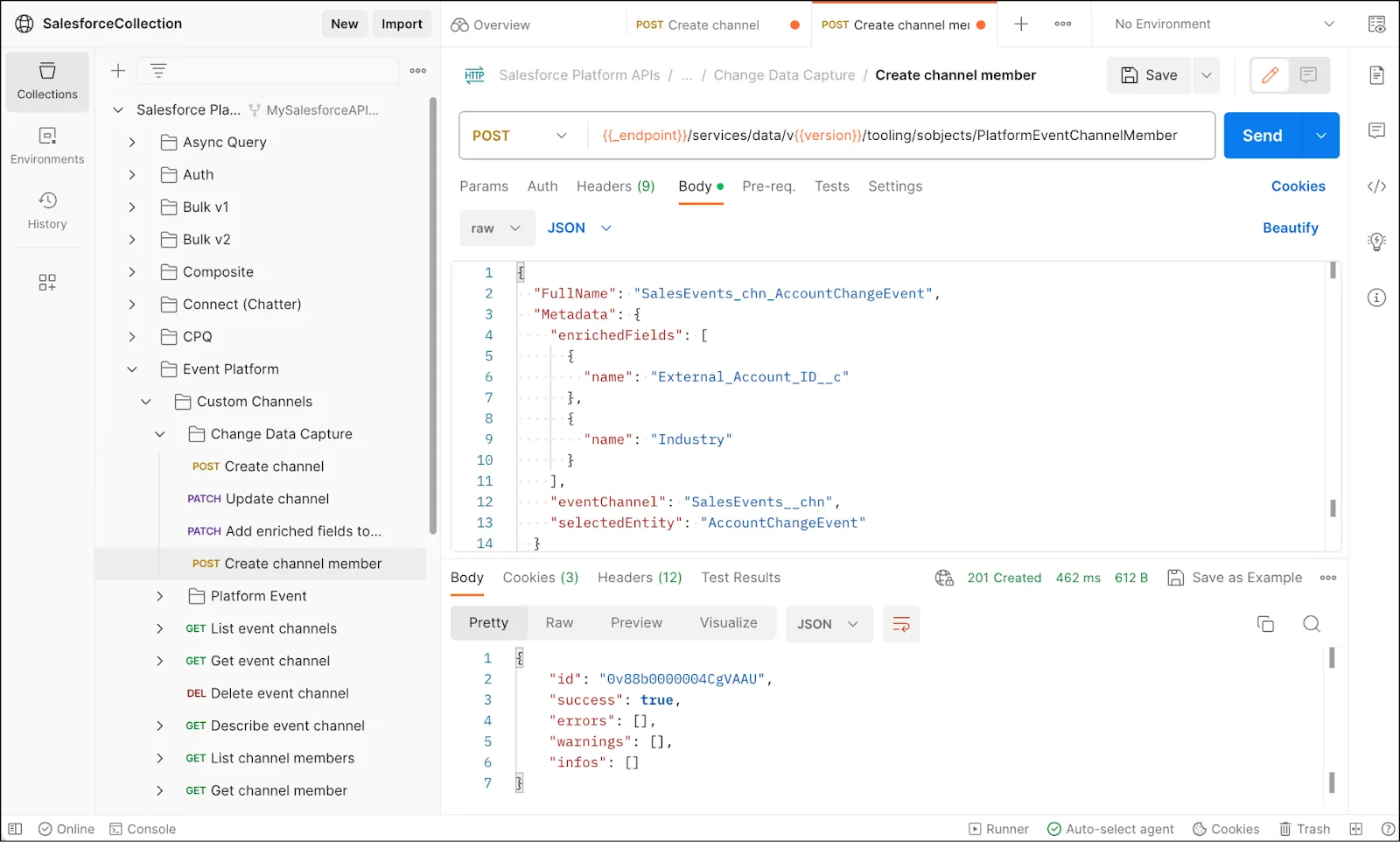Open the History sidebar panel
Viewport: 1400px width, 842px height.
47,211
